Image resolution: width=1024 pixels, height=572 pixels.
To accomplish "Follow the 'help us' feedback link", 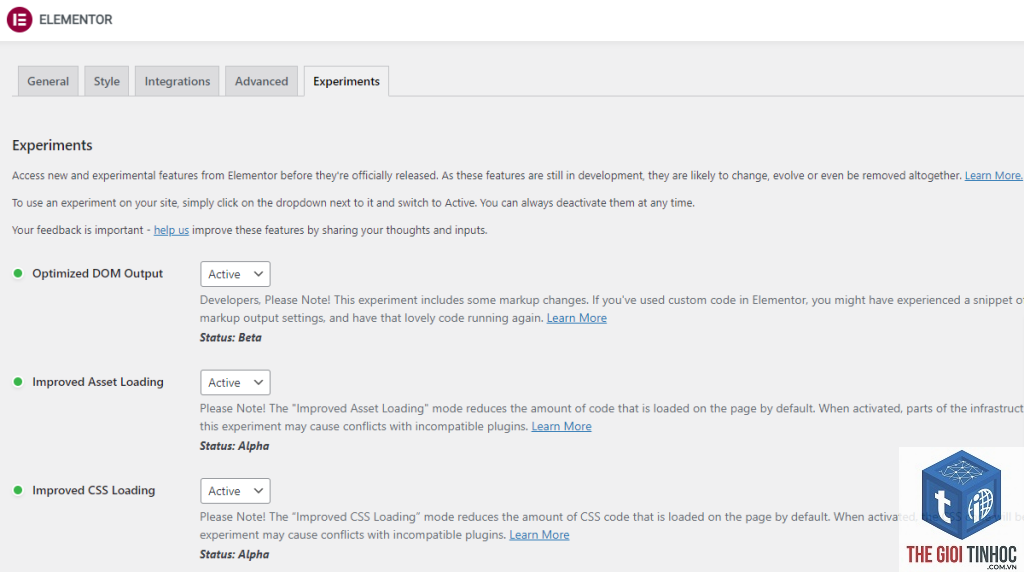I will click(171, 230).
